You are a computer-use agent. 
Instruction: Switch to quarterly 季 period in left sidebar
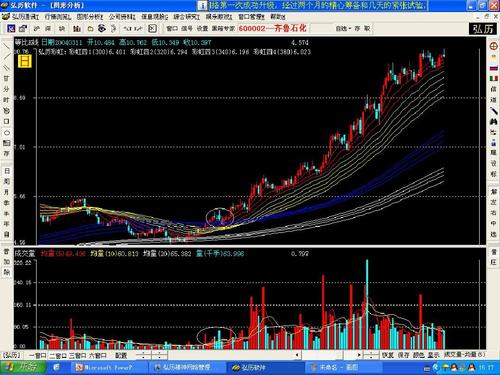point(6,203)
